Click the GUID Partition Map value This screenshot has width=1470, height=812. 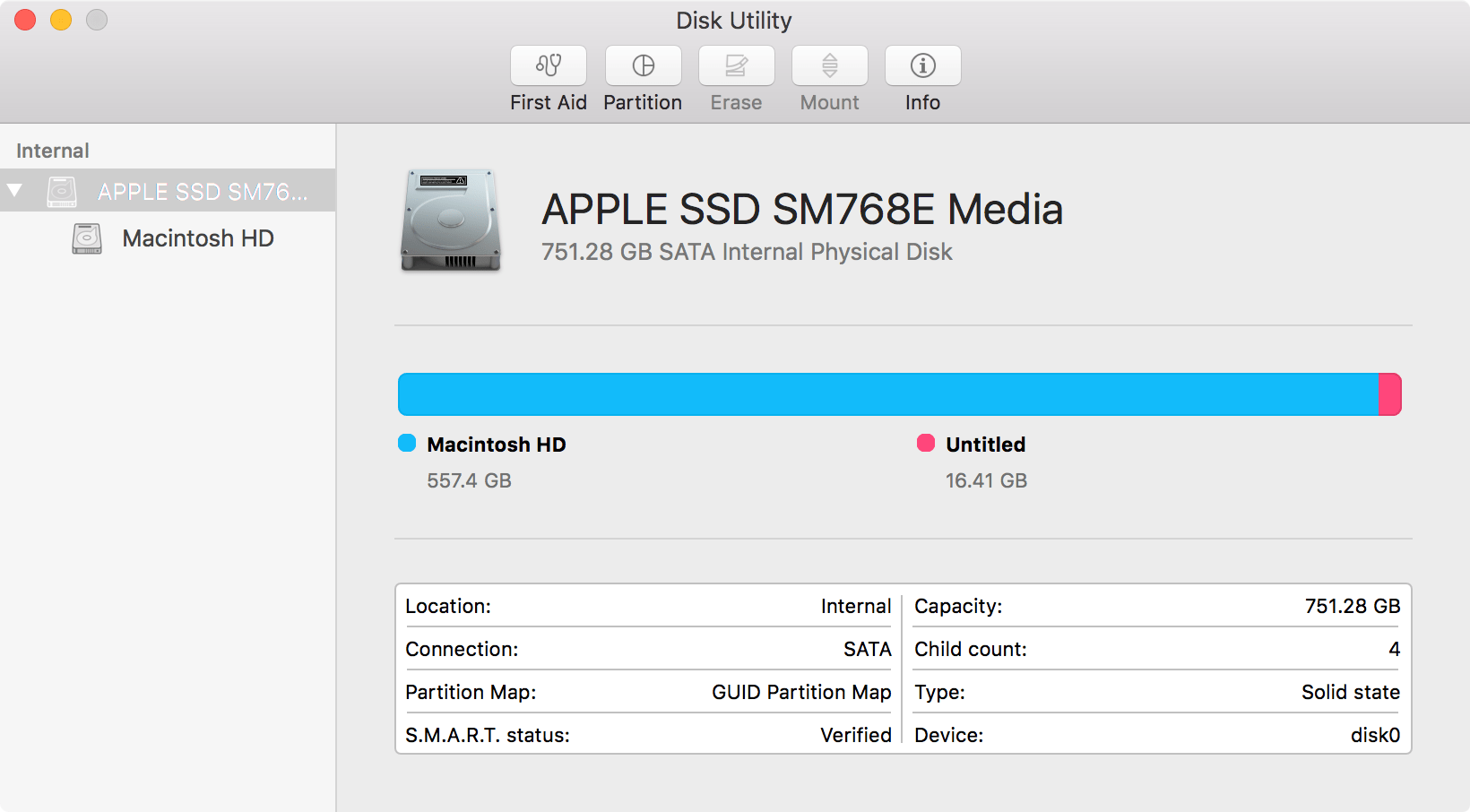pos(800,692)
